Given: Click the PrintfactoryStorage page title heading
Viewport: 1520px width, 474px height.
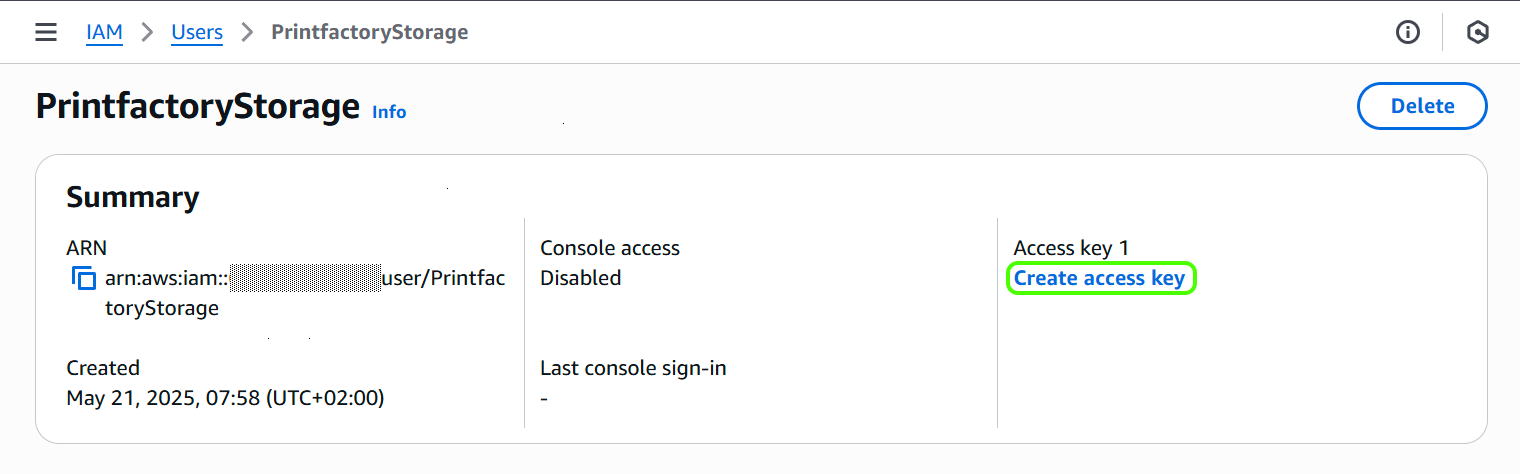Looking at the screenshot, I should [x=198, y=106].
